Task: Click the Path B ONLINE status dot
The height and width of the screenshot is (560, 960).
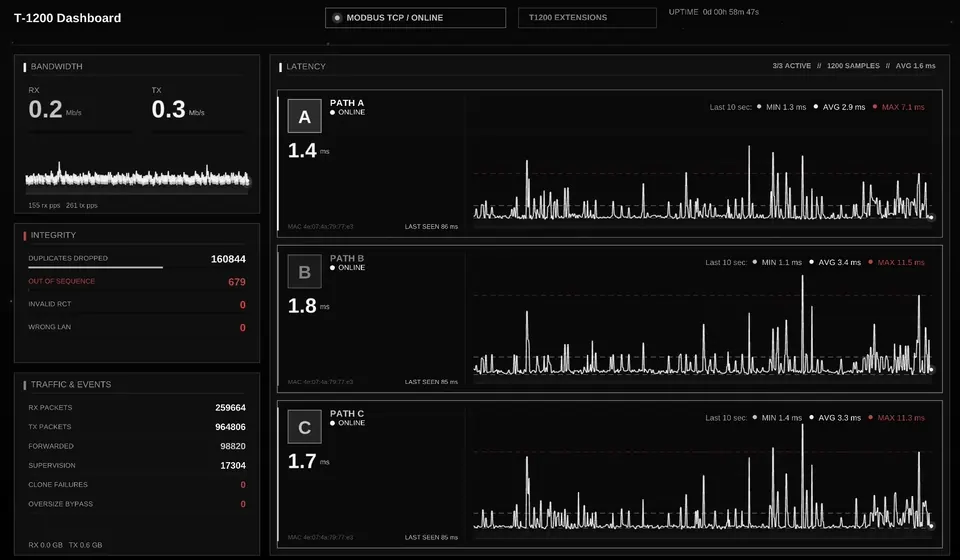Action: click(332, 268)
